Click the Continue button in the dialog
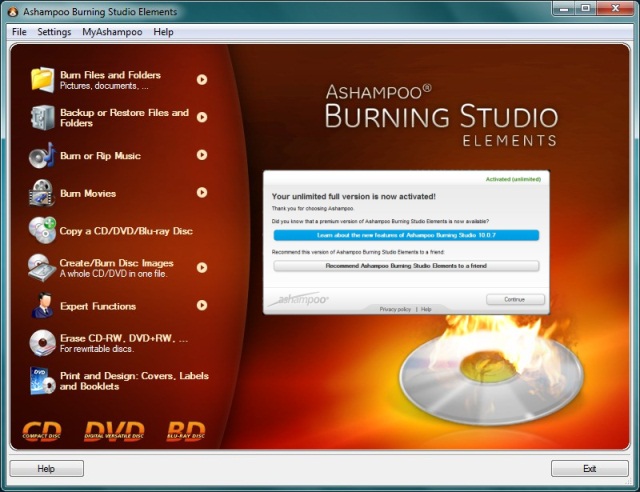The width and height of the screenshot is (640, 492). click(x=515, y=299)
